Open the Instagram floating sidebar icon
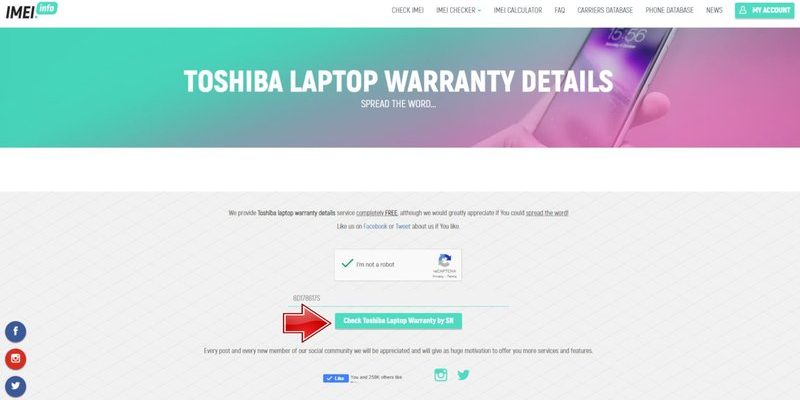Image resolution: width=800 pixels, height=400 pixels. click(15, 359)
